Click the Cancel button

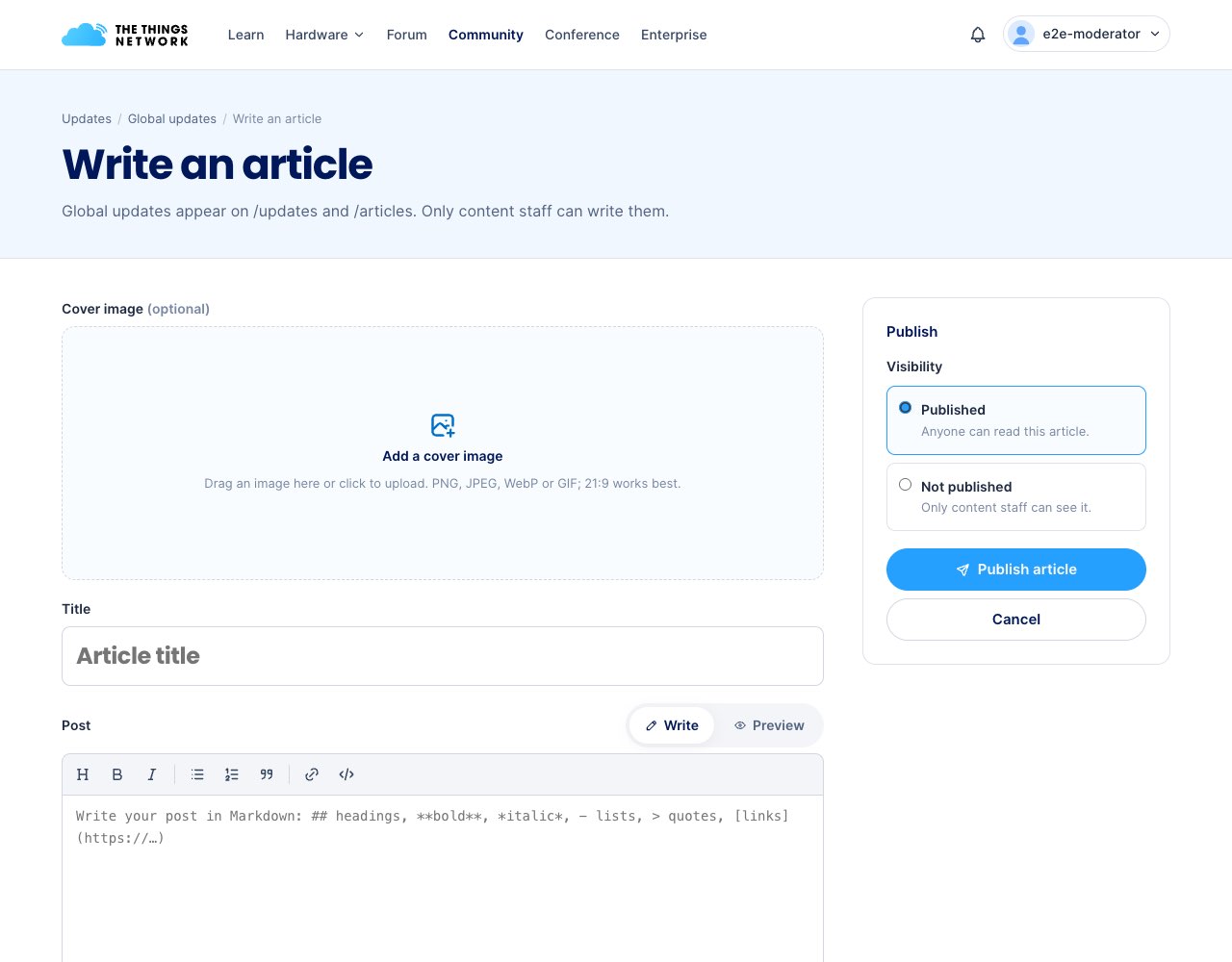1016,620
